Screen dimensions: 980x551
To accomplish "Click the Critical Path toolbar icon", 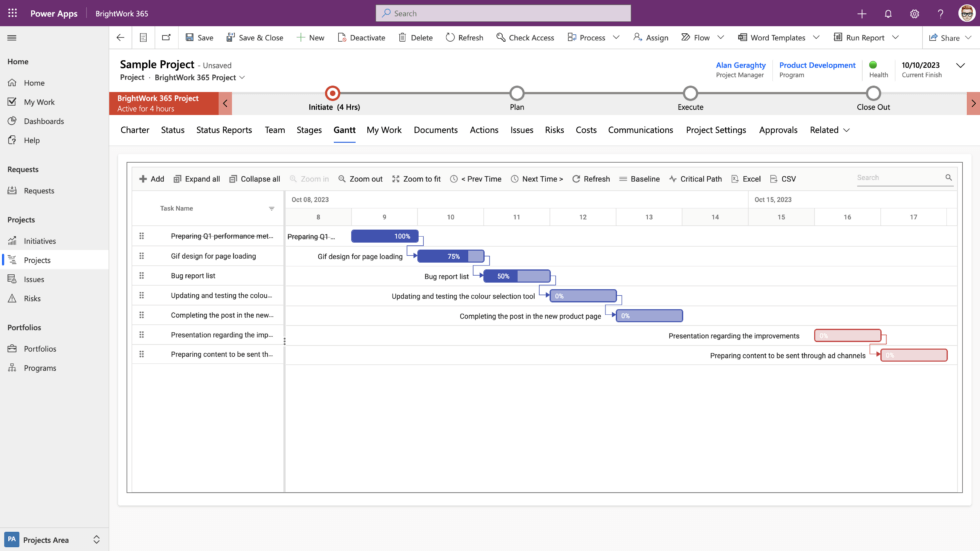I will [x=673, y=179].
